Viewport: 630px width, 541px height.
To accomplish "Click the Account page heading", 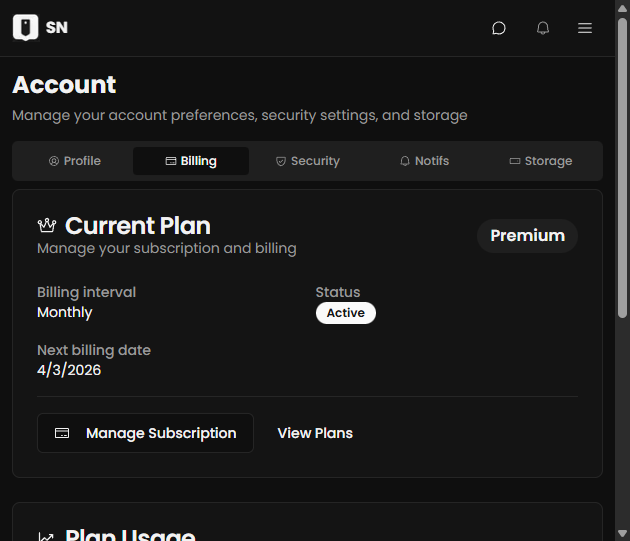I will tap(64, 85).
